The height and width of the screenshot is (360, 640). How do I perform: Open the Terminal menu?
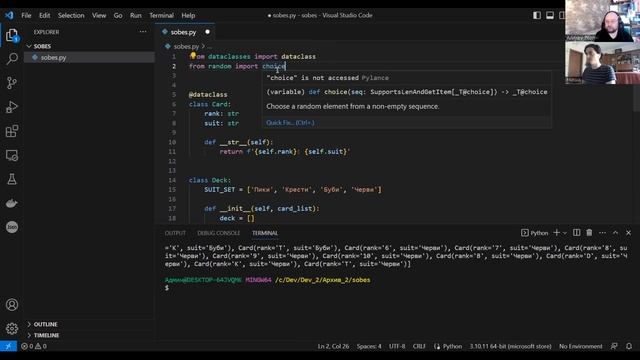coord(161,16)
